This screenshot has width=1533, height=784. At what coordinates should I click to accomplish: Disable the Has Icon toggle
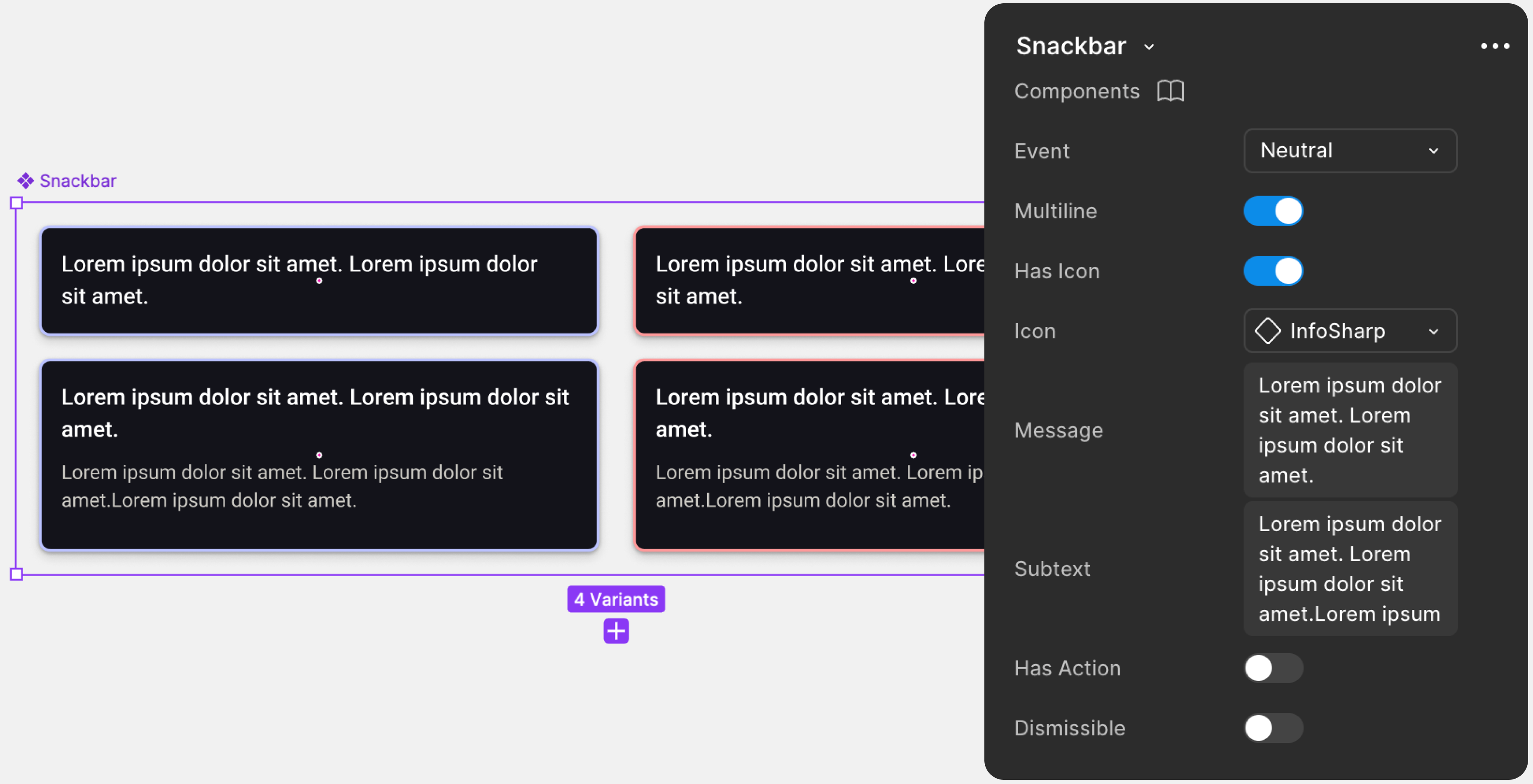point(1273,271)
